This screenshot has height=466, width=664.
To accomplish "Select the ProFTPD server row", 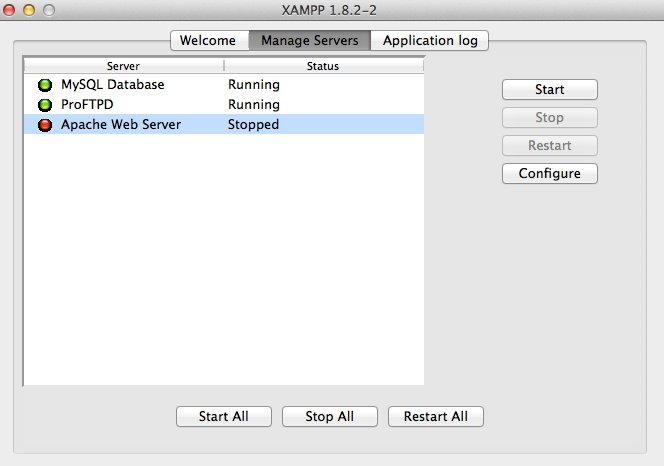I will [x=224, y=105].
